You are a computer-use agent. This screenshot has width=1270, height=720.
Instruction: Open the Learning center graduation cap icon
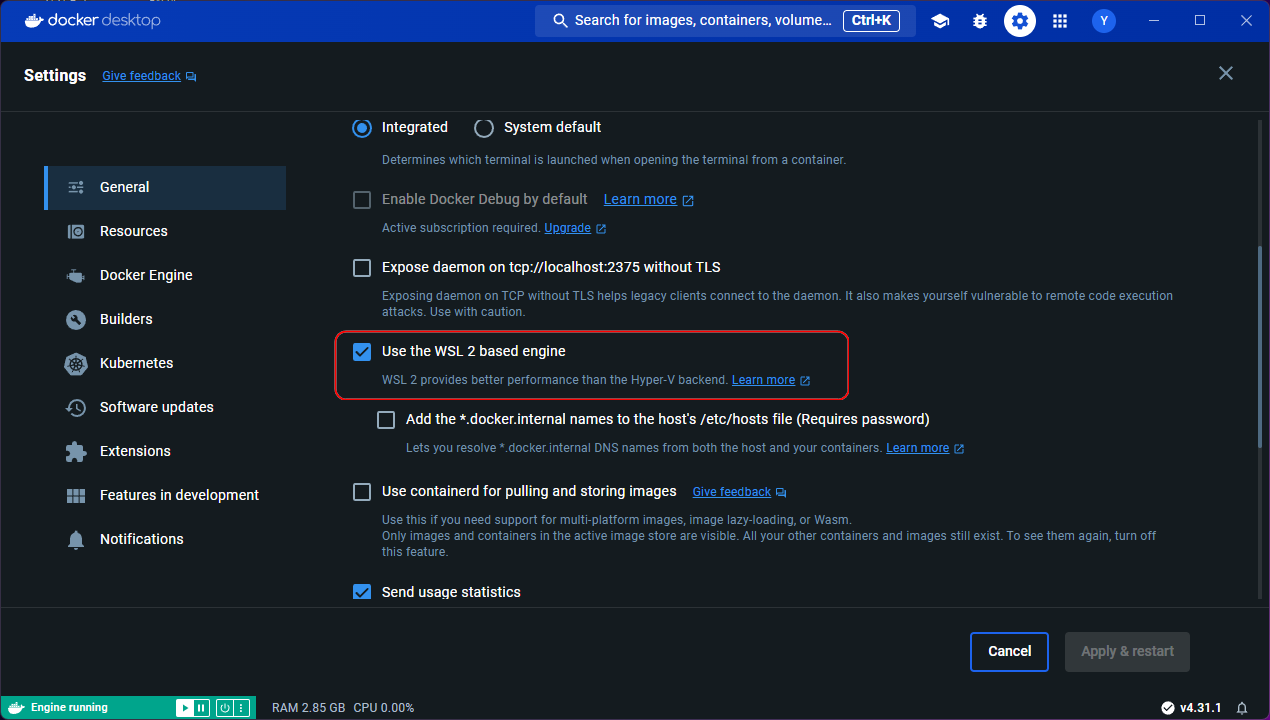pyautogui.click(x=940, y=21)
